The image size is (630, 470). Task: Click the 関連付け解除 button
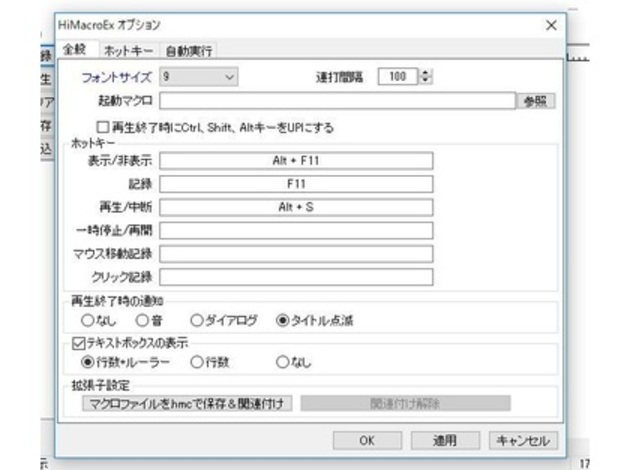pyautogui.click(x=405, y=403)
